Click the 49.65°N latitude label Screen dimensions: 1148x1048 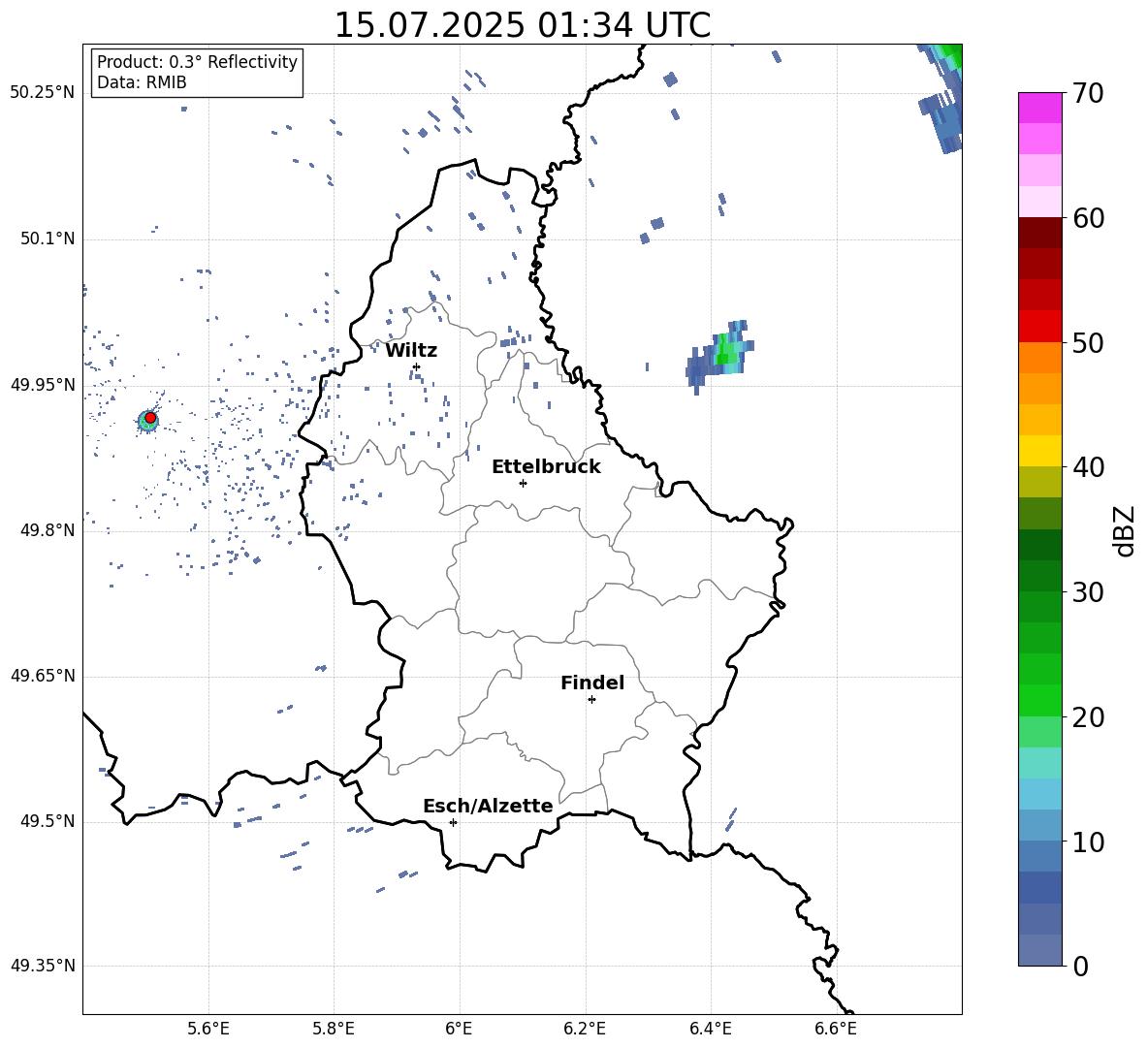click(43, 676)
